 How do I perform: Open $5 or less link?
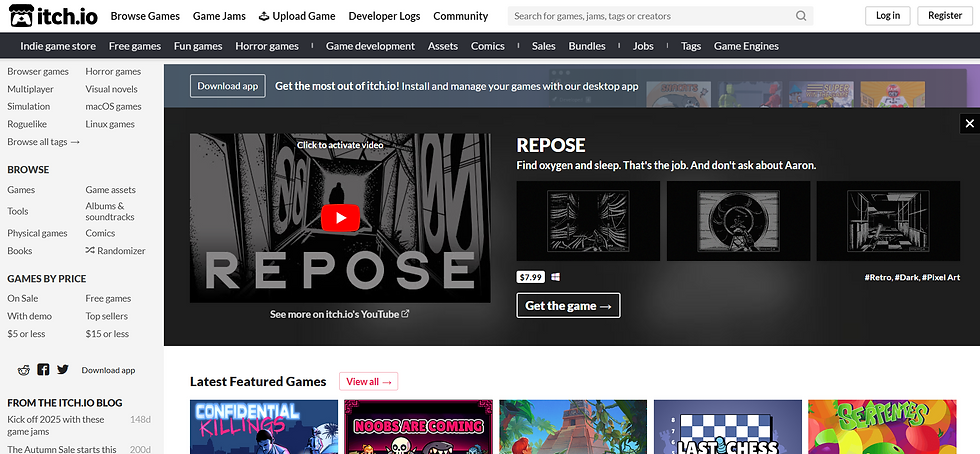[x=26, y=333]
